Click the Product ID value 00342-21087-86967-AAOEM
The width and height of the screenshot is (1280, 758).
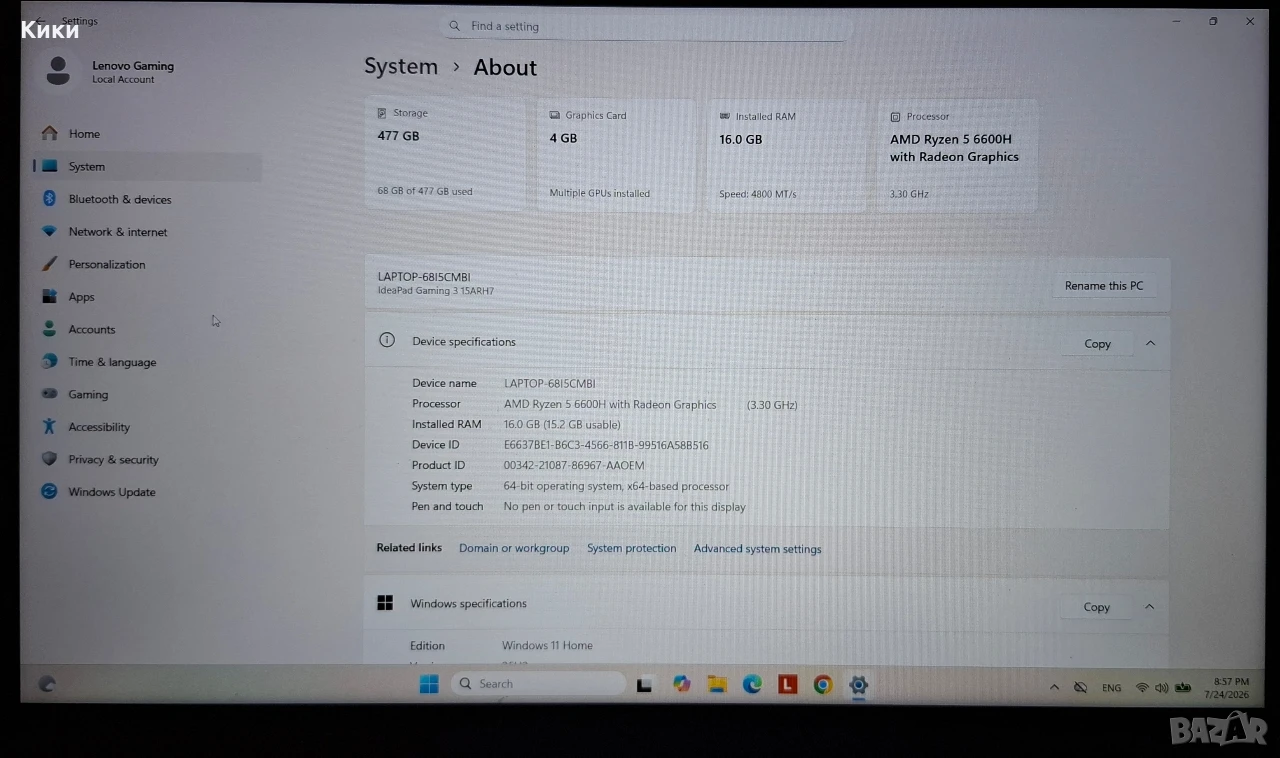point(574,465)
